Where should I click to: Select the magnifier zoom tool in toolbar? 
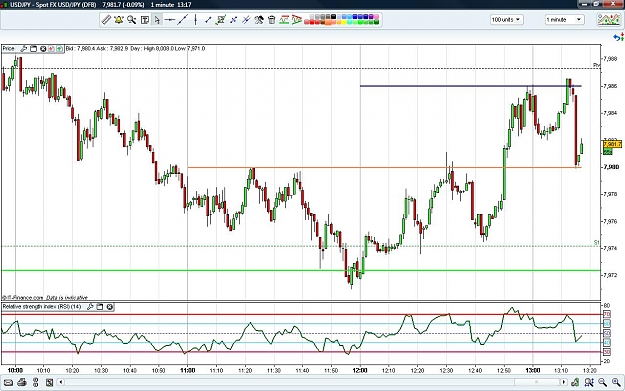(132, 20)
